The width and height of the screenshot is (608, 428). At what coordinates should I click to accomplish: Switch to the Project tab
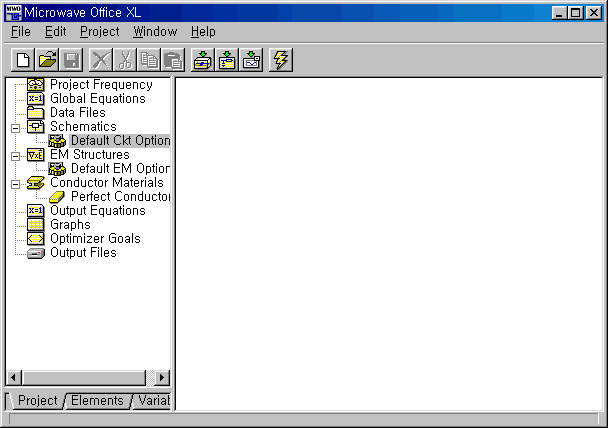(x=37, y=400)
